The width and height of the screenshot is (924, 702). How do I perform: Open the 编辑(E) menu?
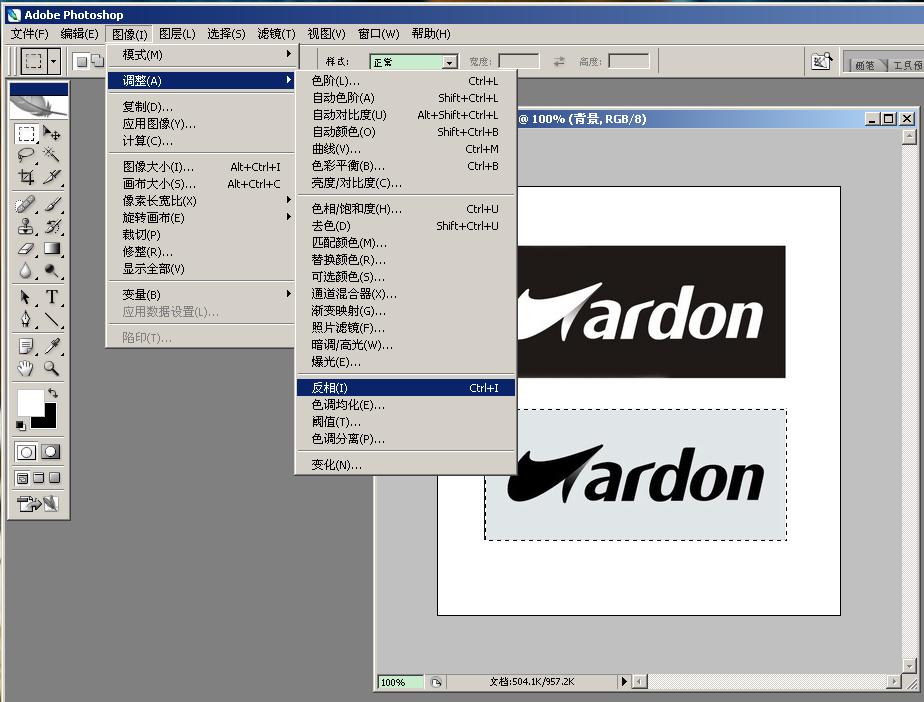pyautogui.click(x=80, y=34)
